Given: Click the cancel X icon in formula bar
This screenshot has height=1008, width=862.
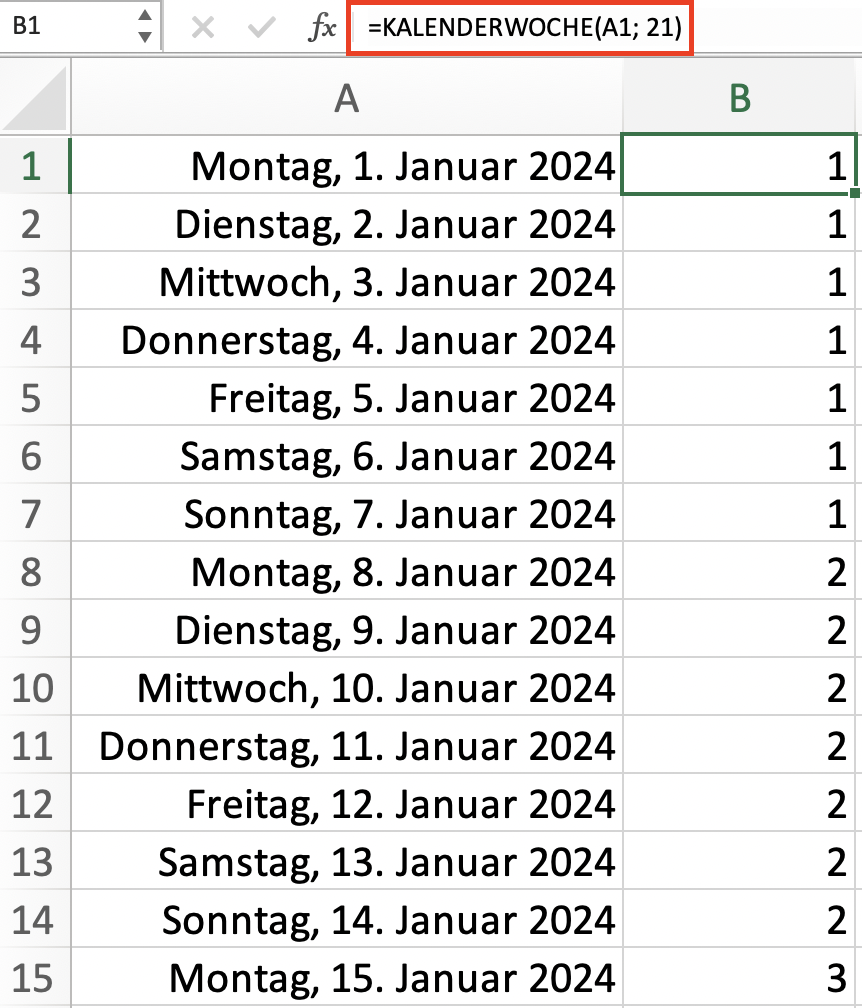Looking at the screenshot, I should click(202, 27).
